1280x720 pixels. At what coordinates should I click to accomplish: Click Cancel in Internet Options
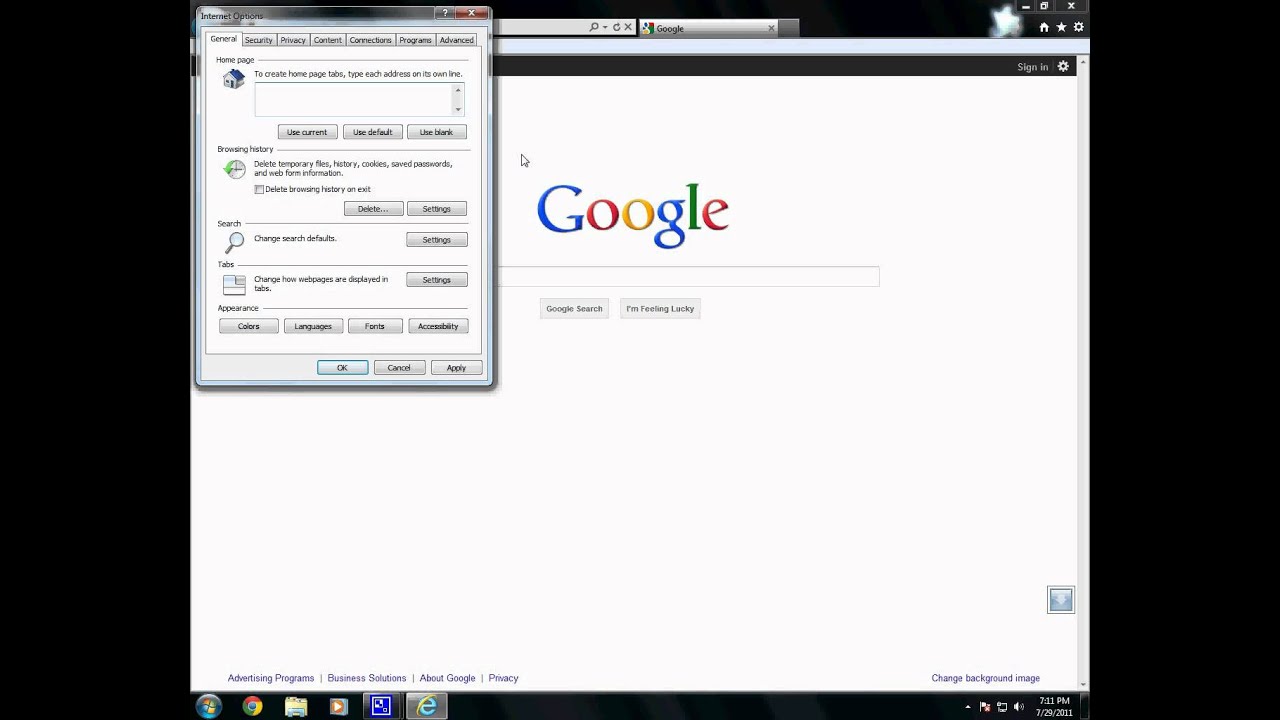[x=399, y=368]
